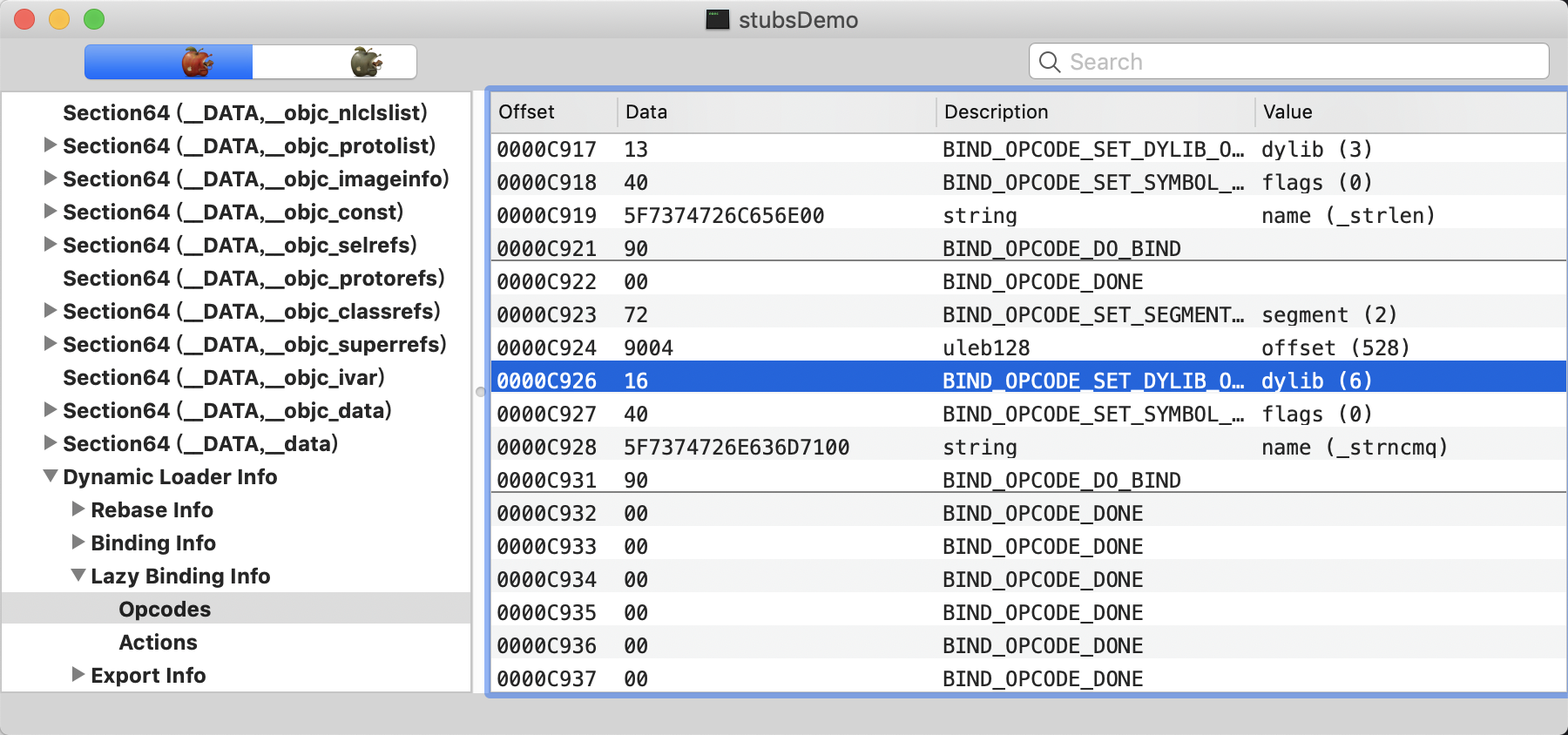Click the stubsDemo terminal icon in title

pyautogui.click(x=717, y=19)
